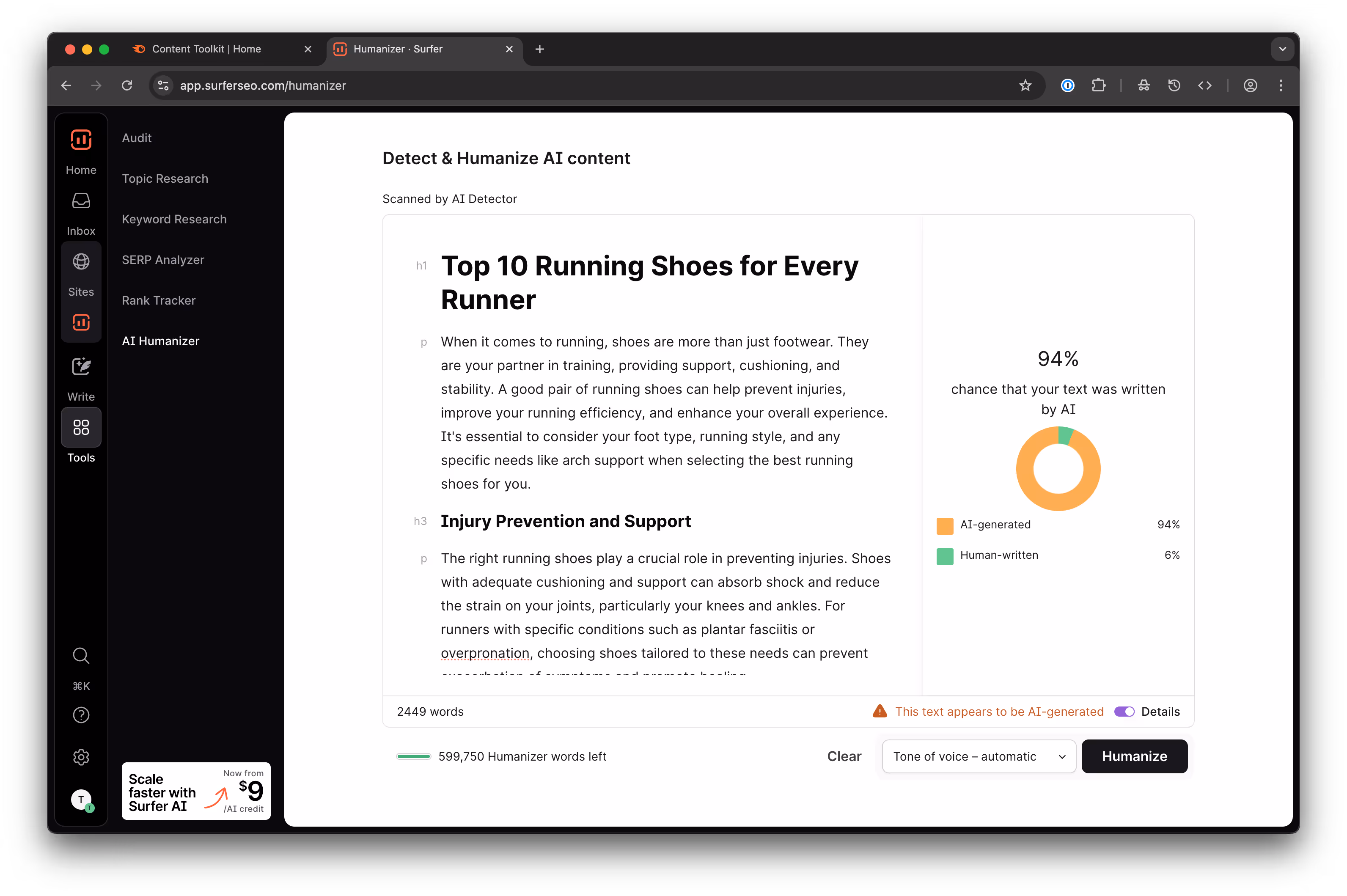Click the Clear button
The image size is (1347, 896).
pos(844,756)
